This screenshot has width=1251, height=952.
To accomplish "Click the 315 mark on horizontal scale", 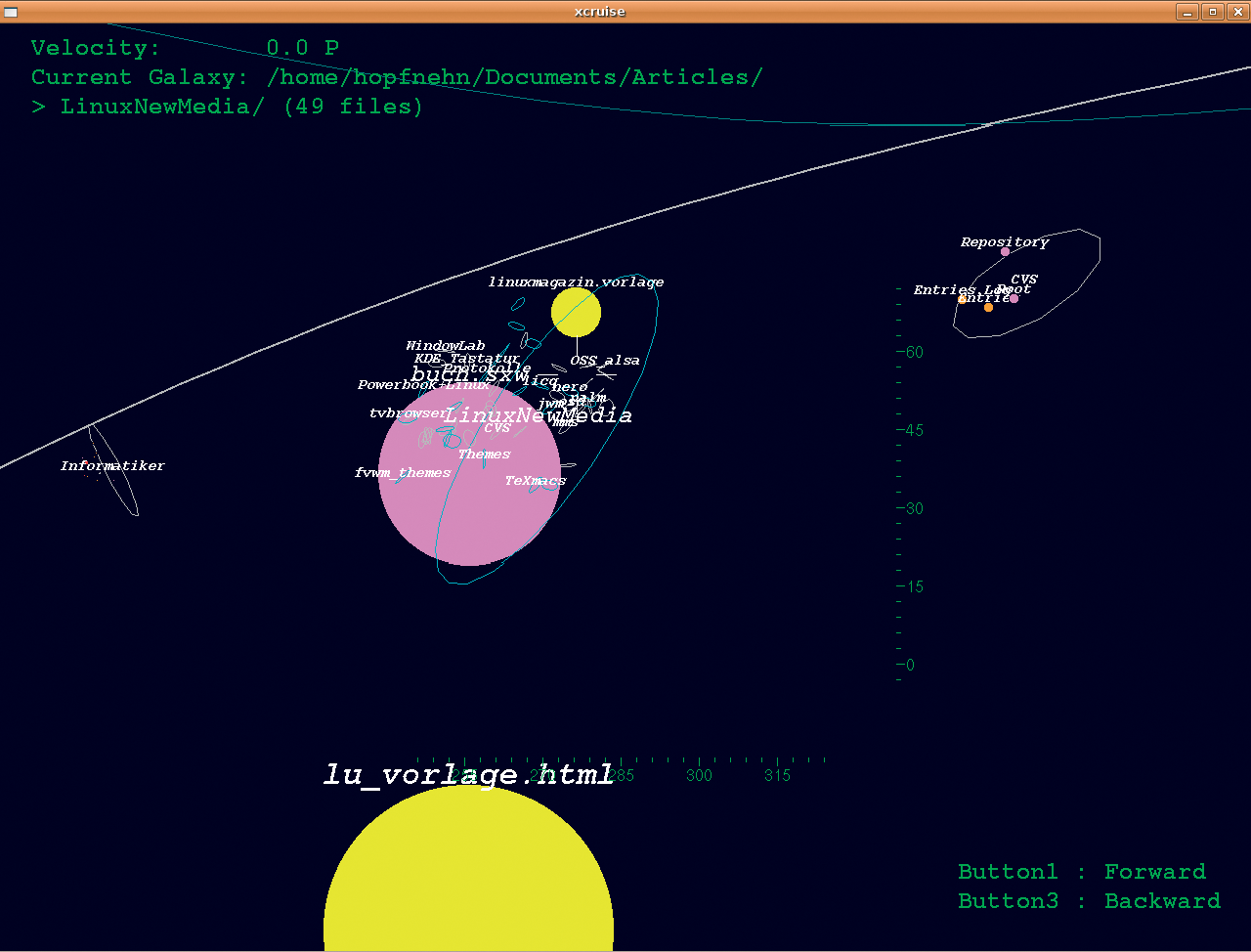I will click(x=777, y=776).
